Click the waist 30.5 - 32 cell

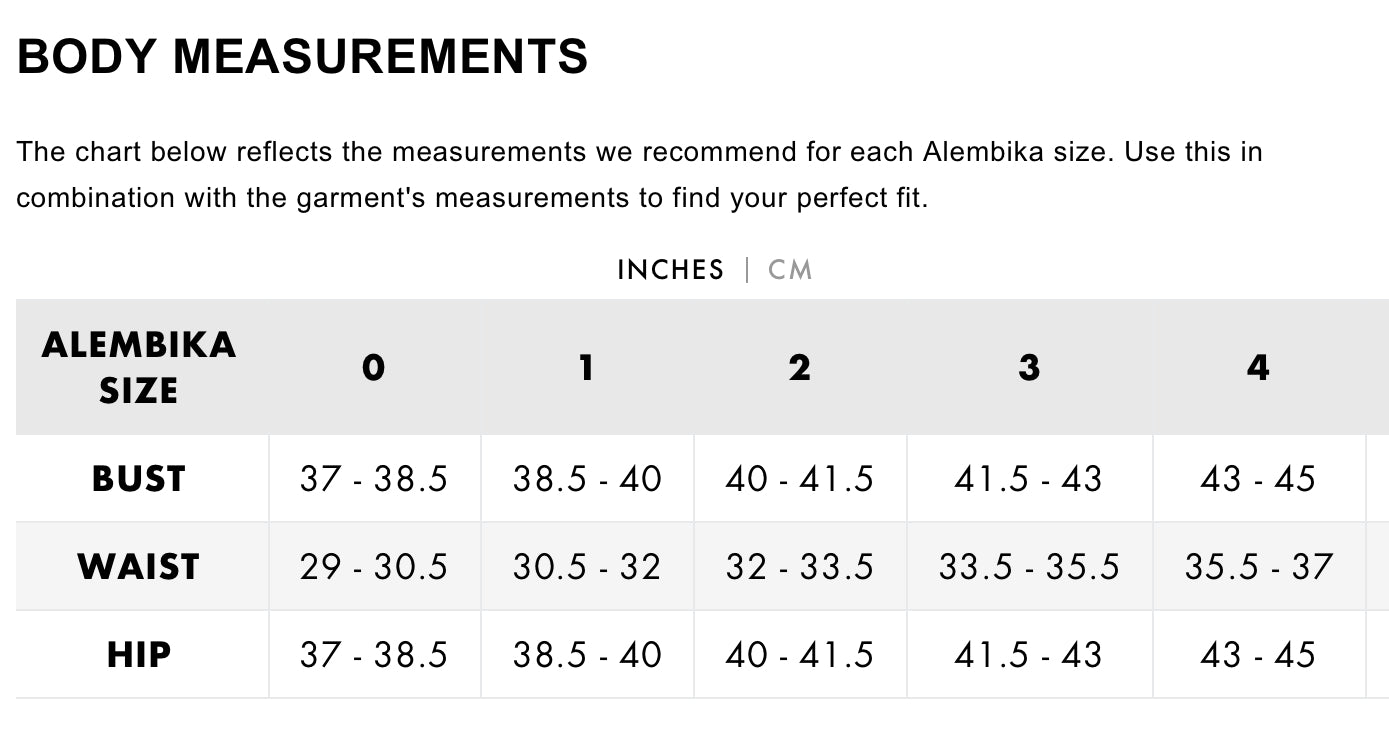tap(587, 567)
